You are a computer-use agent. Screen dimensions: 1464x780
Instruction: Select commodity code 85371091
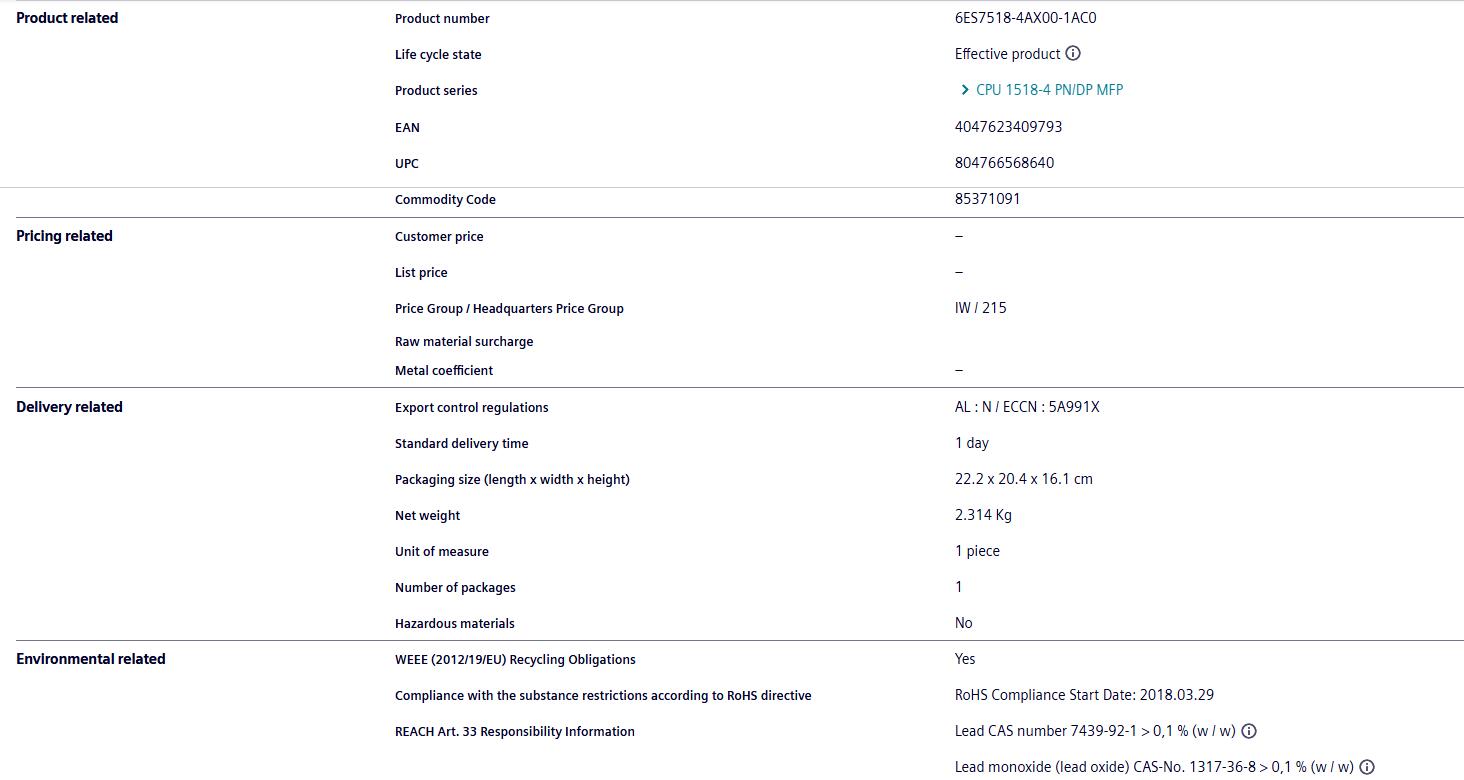pos(987,199)
